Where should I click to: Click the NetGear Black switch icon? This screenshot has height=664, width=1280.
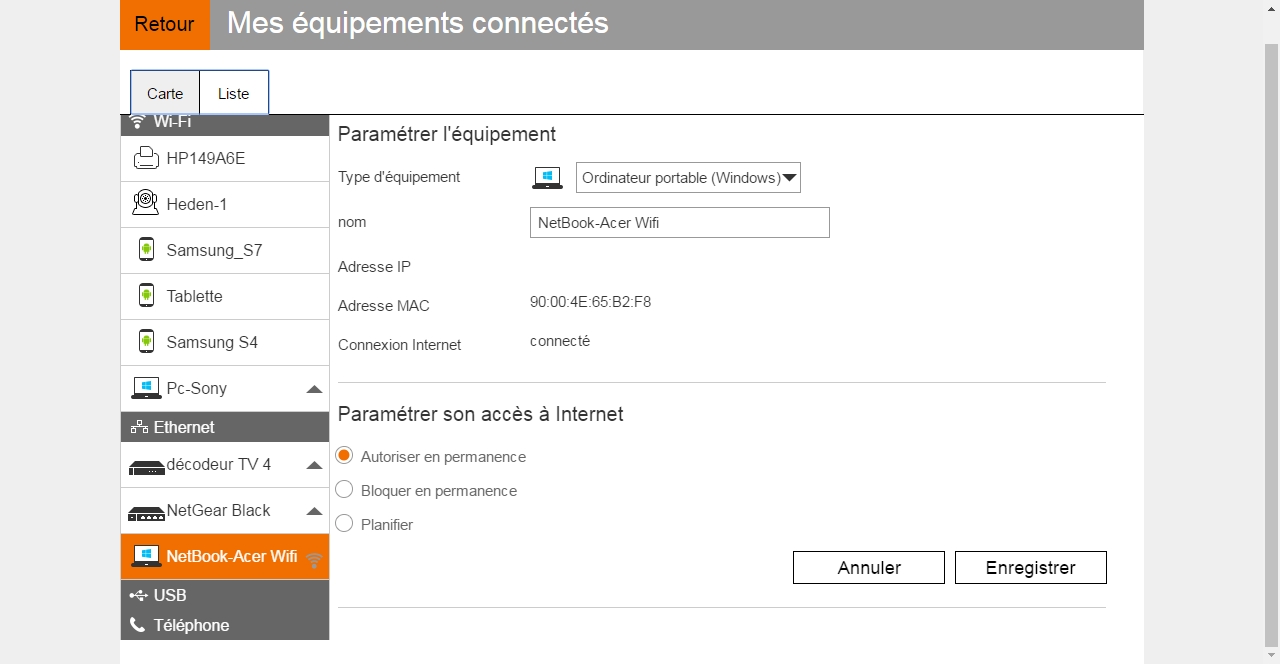(146, 512)
